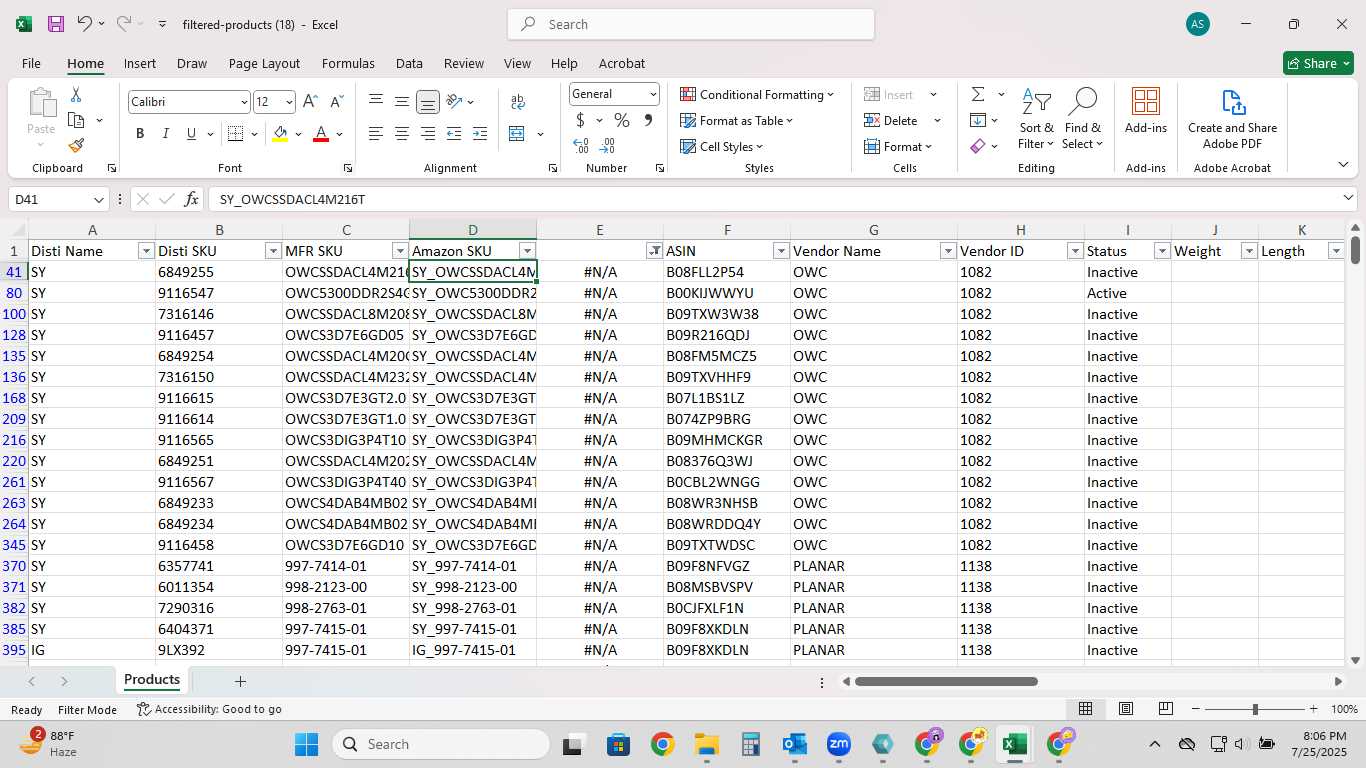This screenshot has height=768, width=1366.
Task: Click the Format Painter brush icon
Action: pos(76,145)
